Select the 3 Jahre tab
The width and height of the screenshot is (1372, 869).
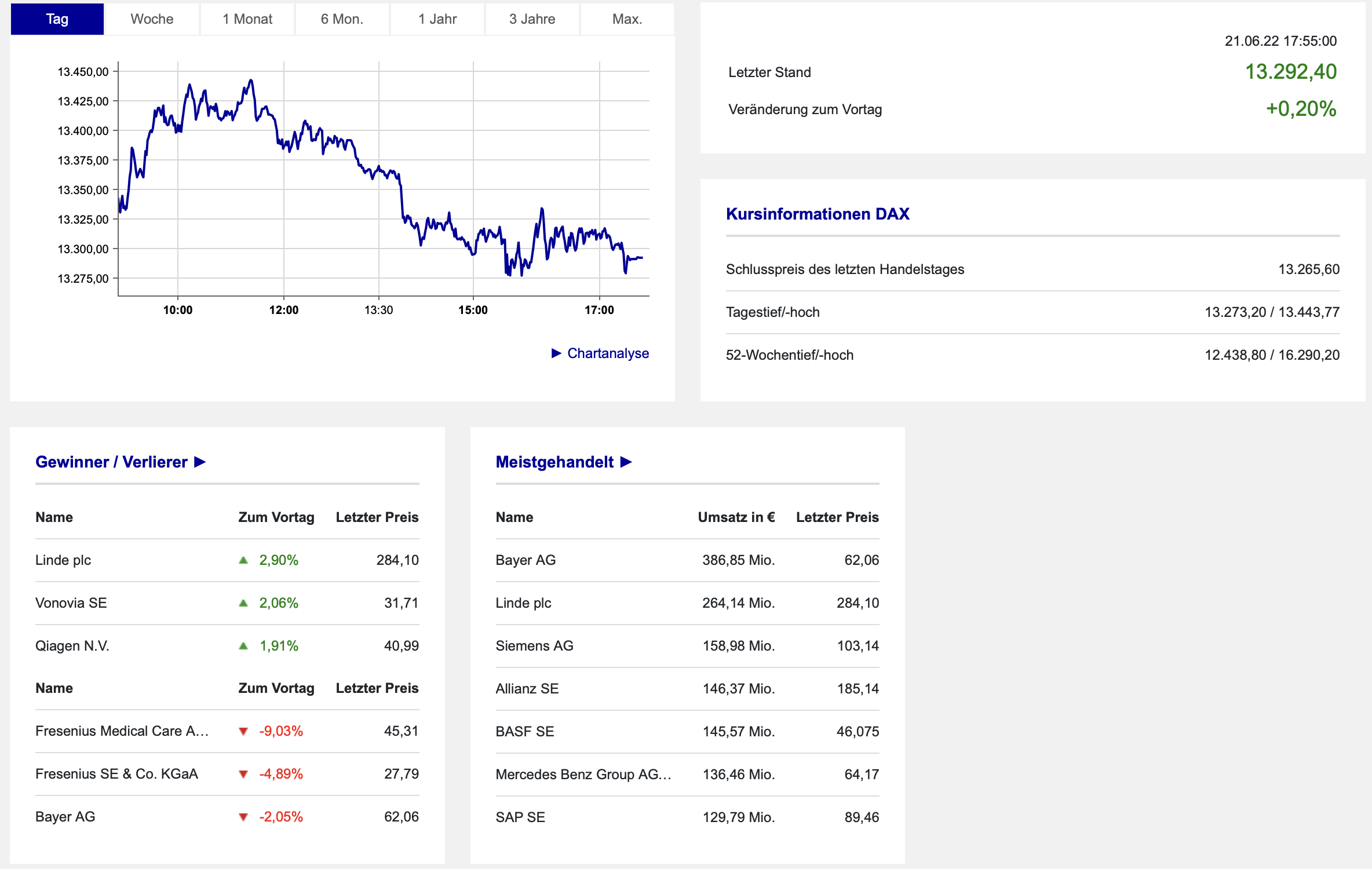click(532, 19)
